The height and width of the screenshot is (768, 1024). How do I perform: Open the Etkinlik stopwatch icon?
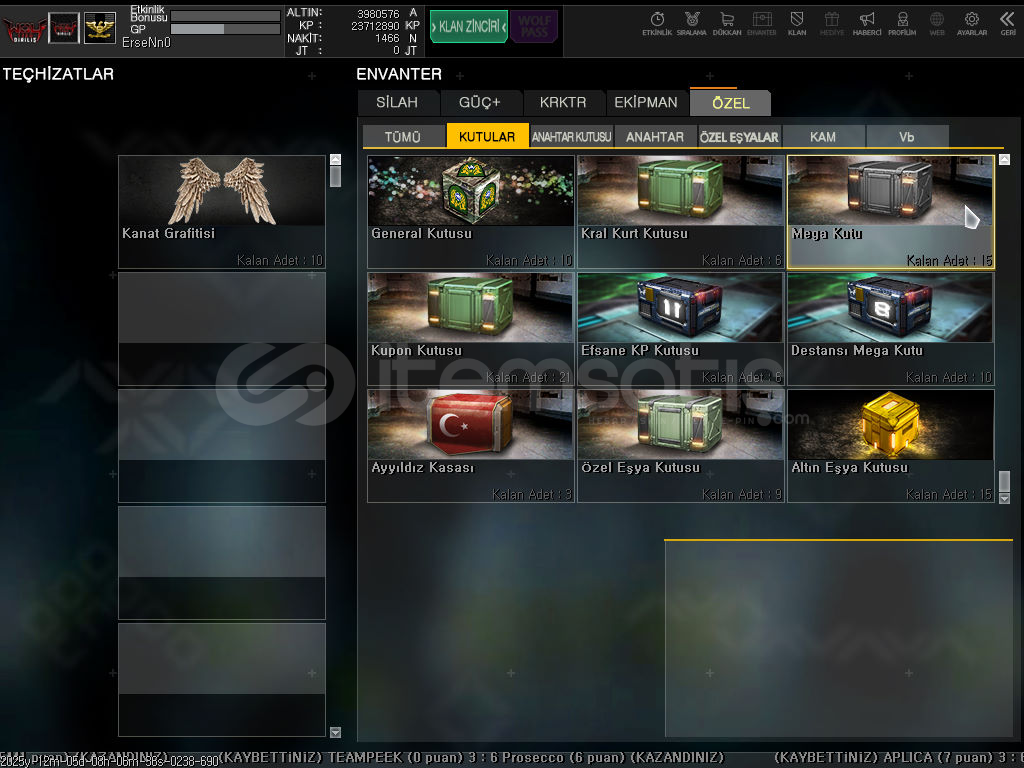pos(657,22)
